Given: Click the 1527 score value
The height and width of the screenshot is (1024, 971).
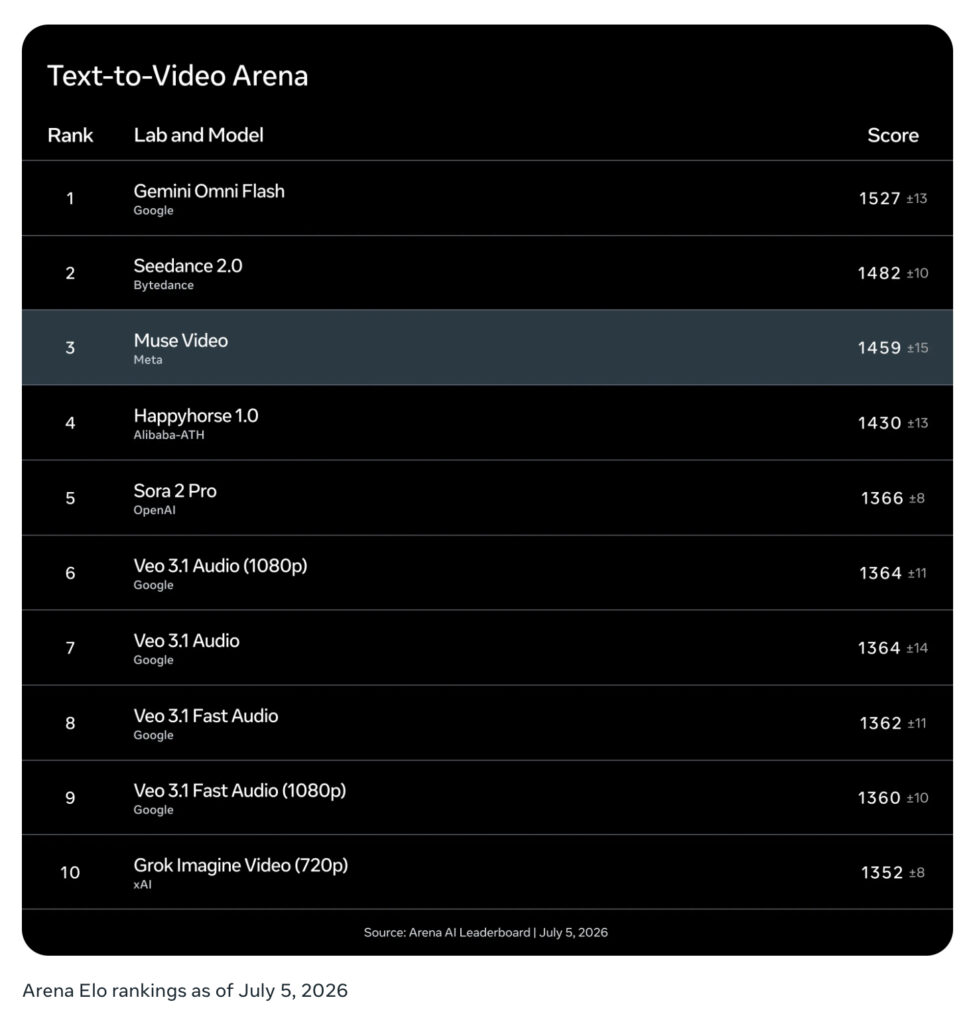Looking at the screenshot, I should pyautogui.click(x=880, y=199).
